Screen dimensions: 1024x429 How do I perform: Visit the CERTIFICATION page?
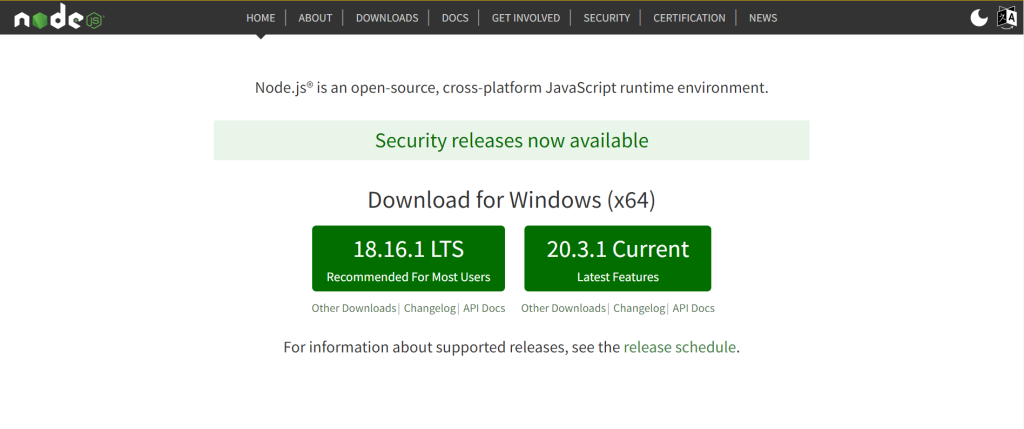pos(689,18)
